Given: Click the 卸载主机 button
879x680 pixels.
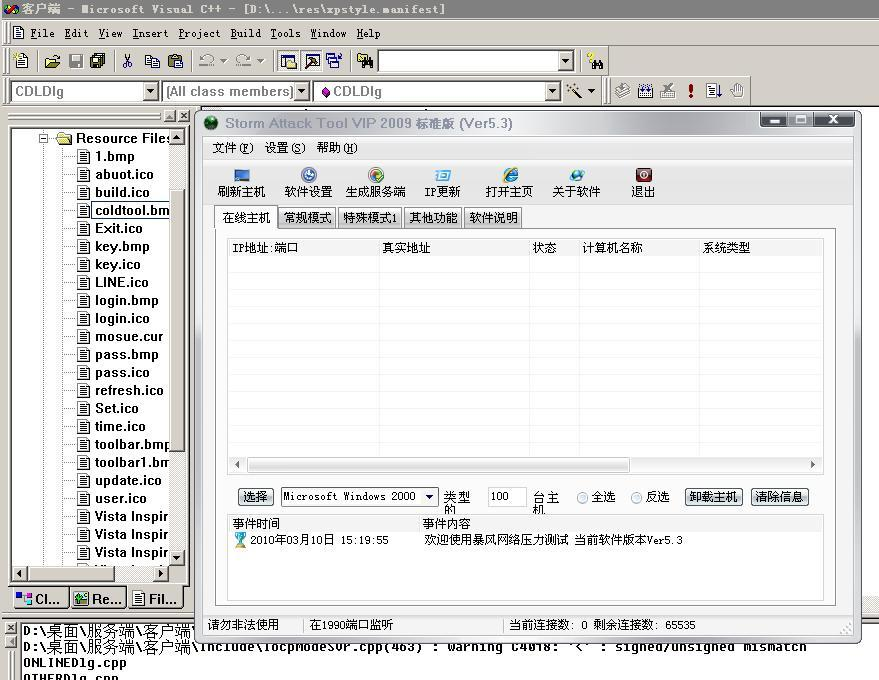Looking at the screenshot, I should click(x=714, y=497).
